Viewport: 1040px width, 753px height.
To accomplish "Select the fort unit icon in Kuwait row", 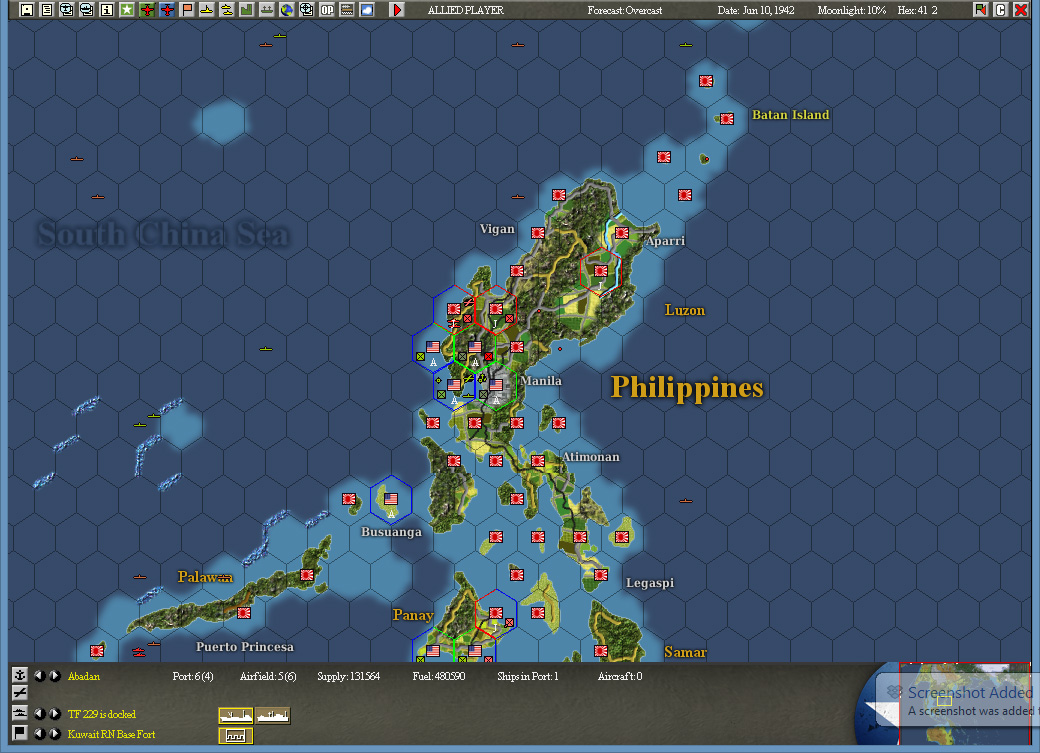I will click(235, 736).
